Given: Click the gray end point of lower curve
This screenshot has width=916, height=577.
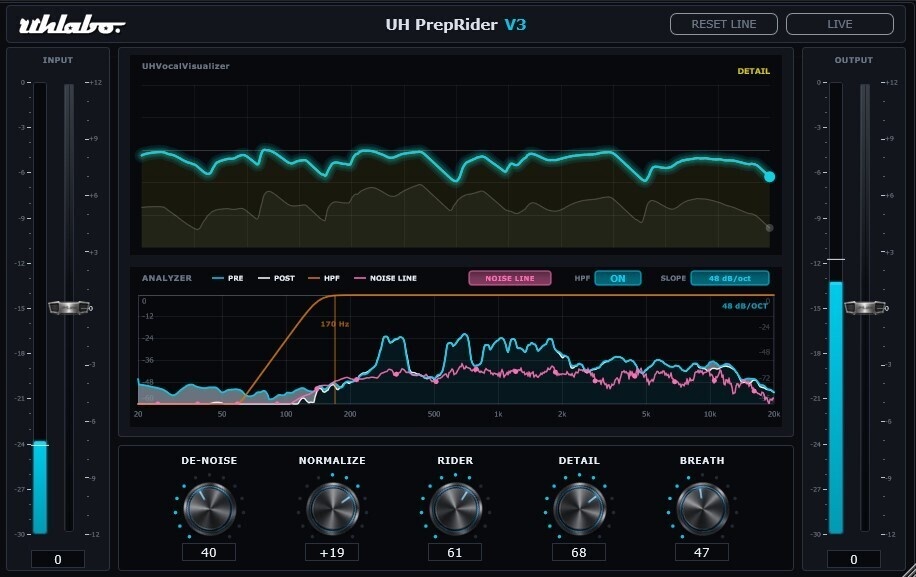Looking at the screenshot, I should [769, 228].
